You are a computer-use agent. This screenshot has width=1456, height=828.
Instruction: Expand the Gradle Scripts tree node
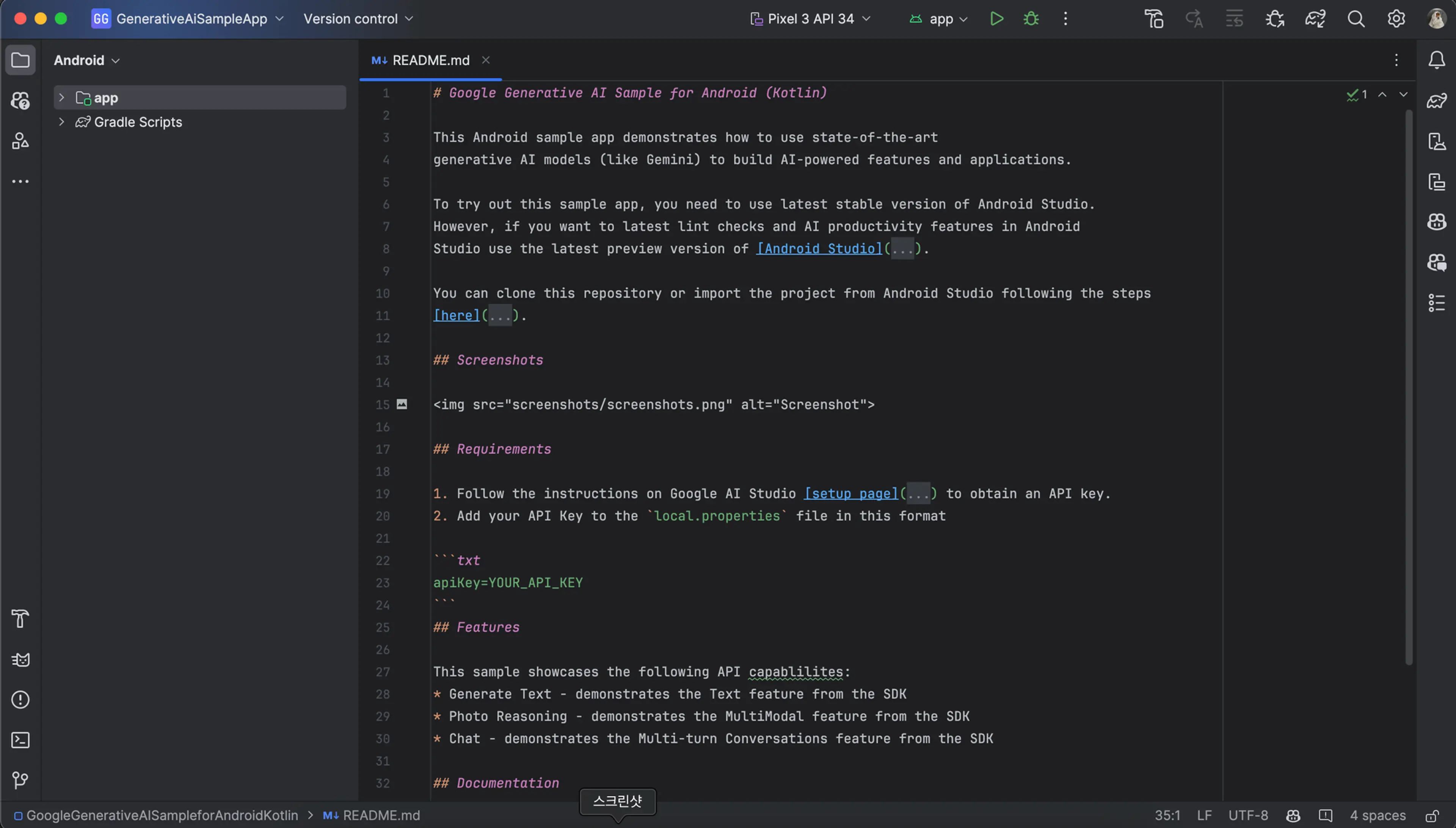coord(61,122)
